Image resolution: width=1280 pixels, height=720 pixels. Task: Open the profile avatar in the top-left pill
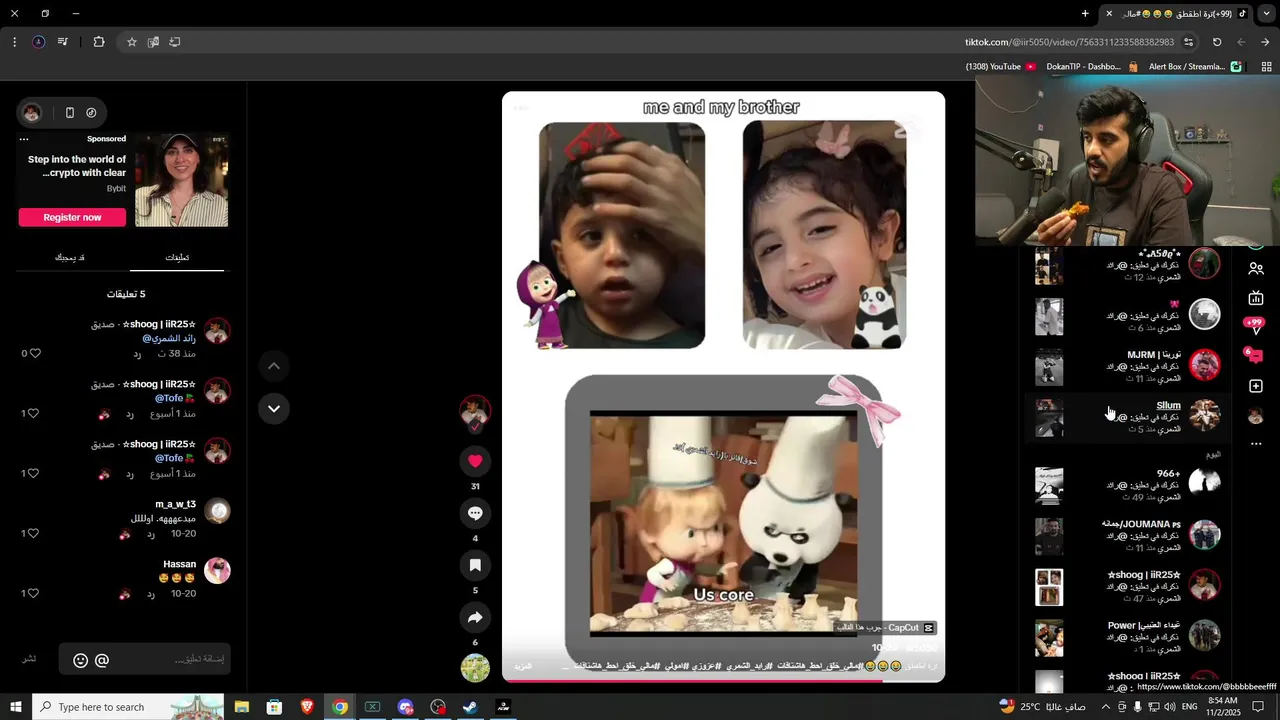point(32,113)
